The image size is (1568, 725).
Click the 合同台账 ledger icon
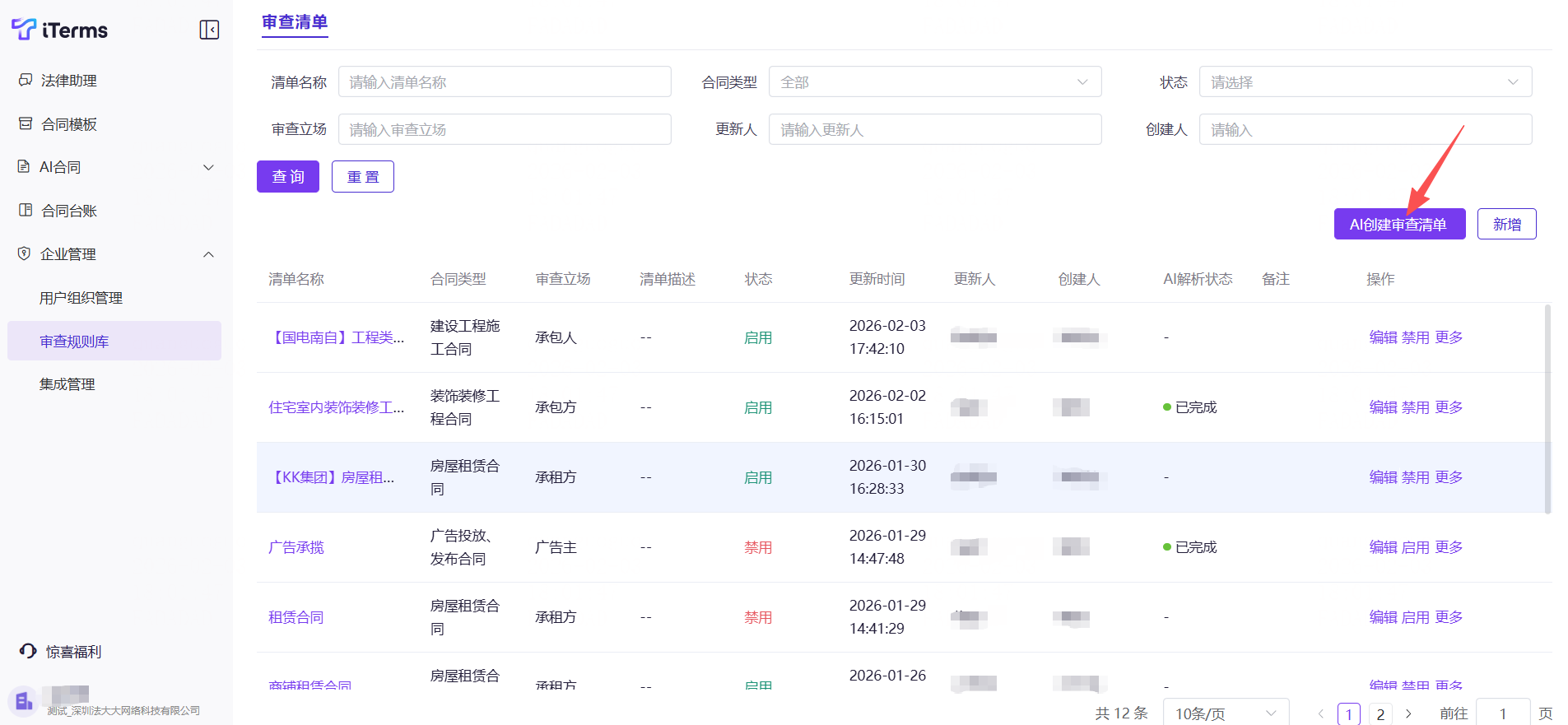[26, 210]
